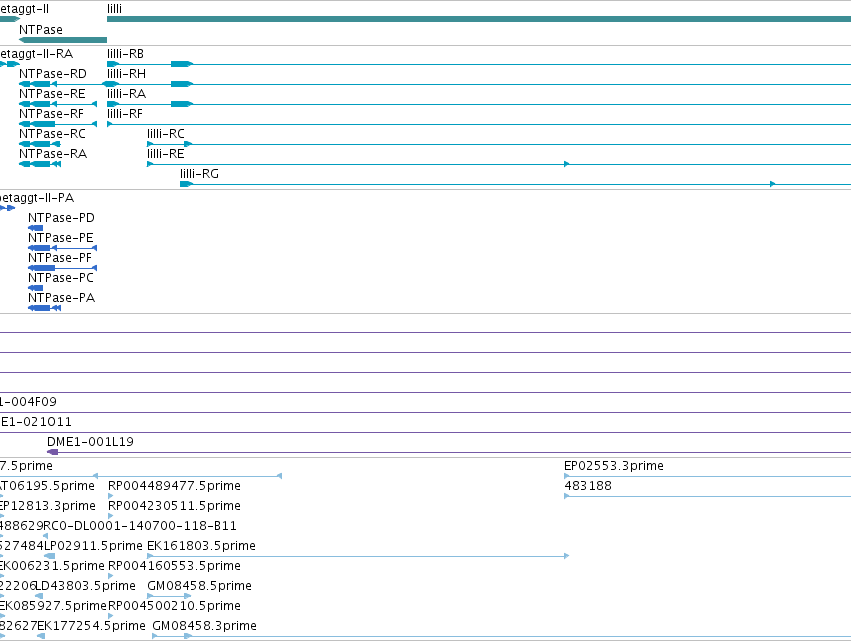This screenshot has width=851, height=641.
Task: Click the lilli-RB transcript label
Action: (125, 54)
